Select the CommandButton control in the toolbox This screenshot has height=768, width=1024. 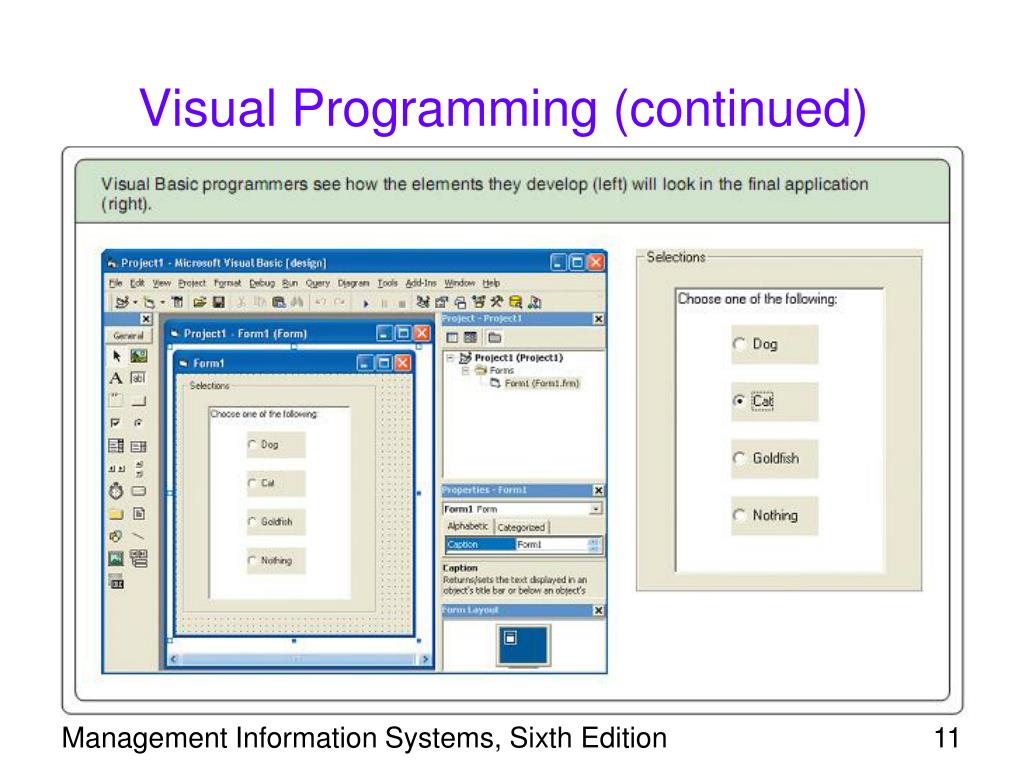(x=138, y=400)
